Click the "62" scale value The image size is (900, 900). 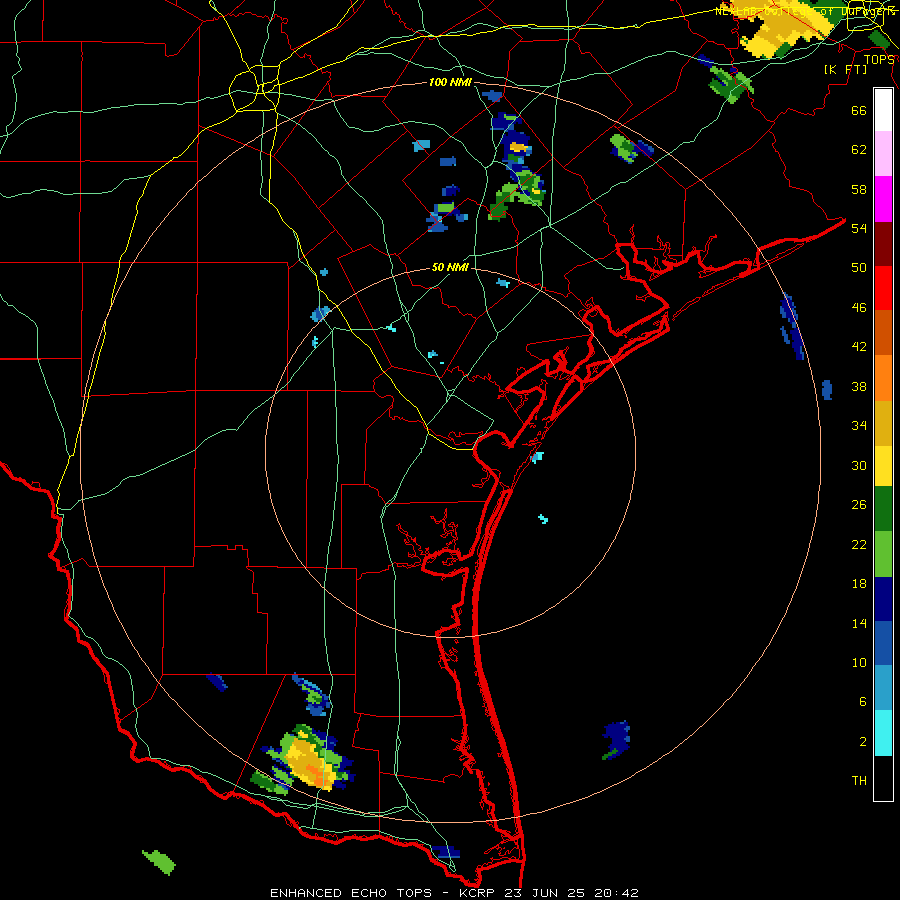(859, 150)
